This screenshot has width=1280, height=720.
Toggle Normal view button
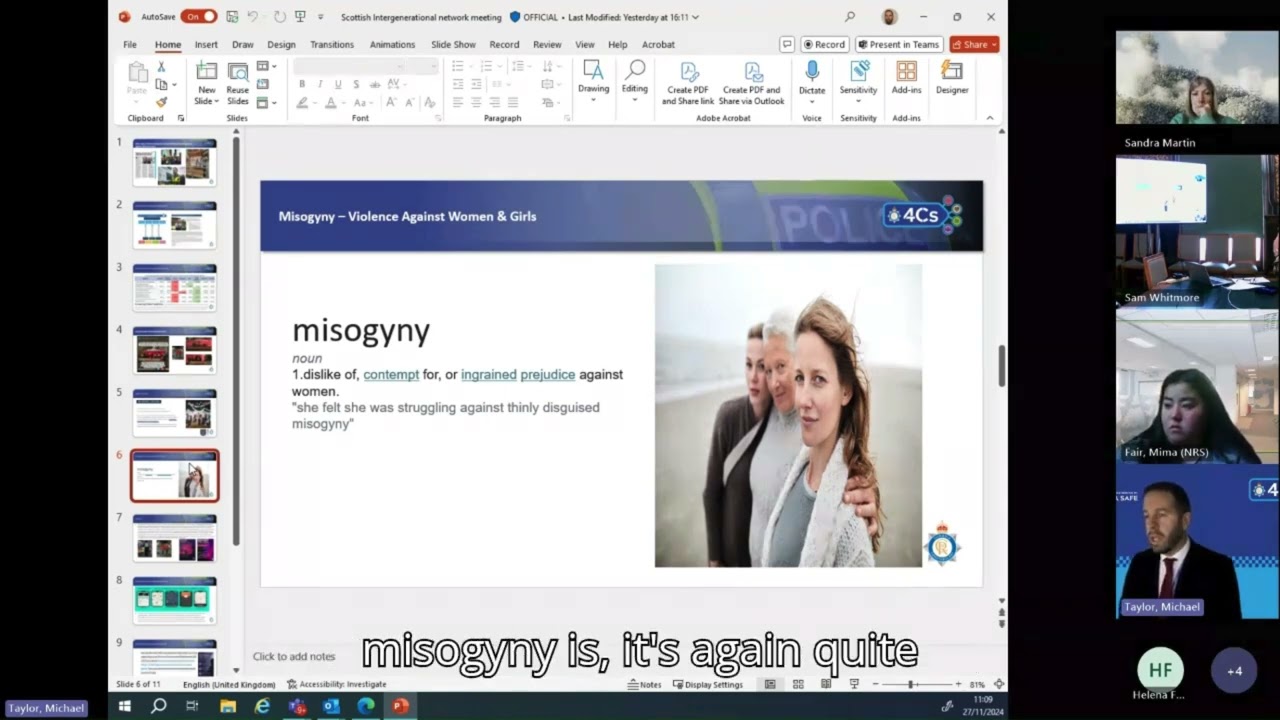tap(770, 684)
